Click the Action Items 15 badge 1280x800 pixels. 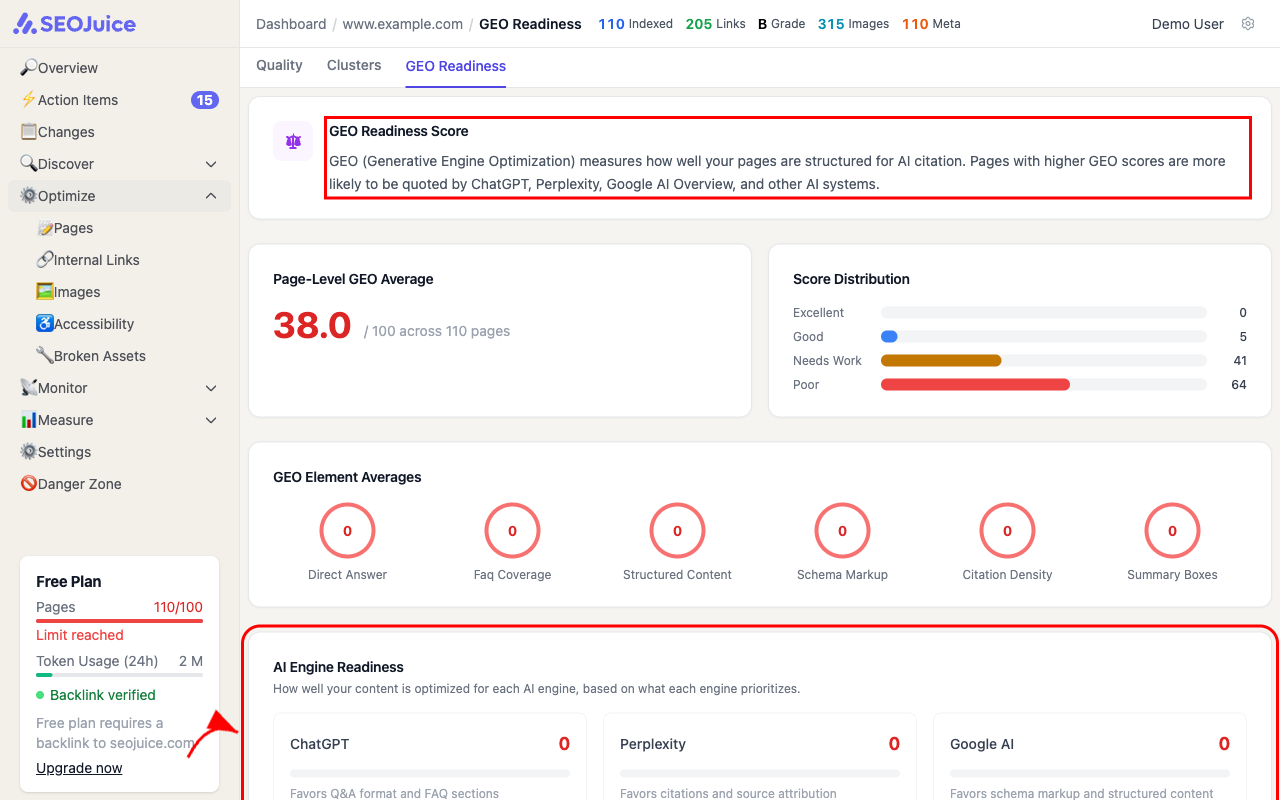(205, 100)
